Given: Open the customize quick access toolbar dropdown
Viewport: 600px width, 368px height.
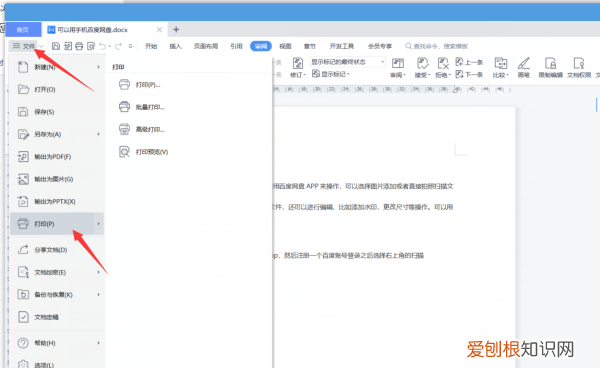Looking at the screenshot, I should click(130, 46).
